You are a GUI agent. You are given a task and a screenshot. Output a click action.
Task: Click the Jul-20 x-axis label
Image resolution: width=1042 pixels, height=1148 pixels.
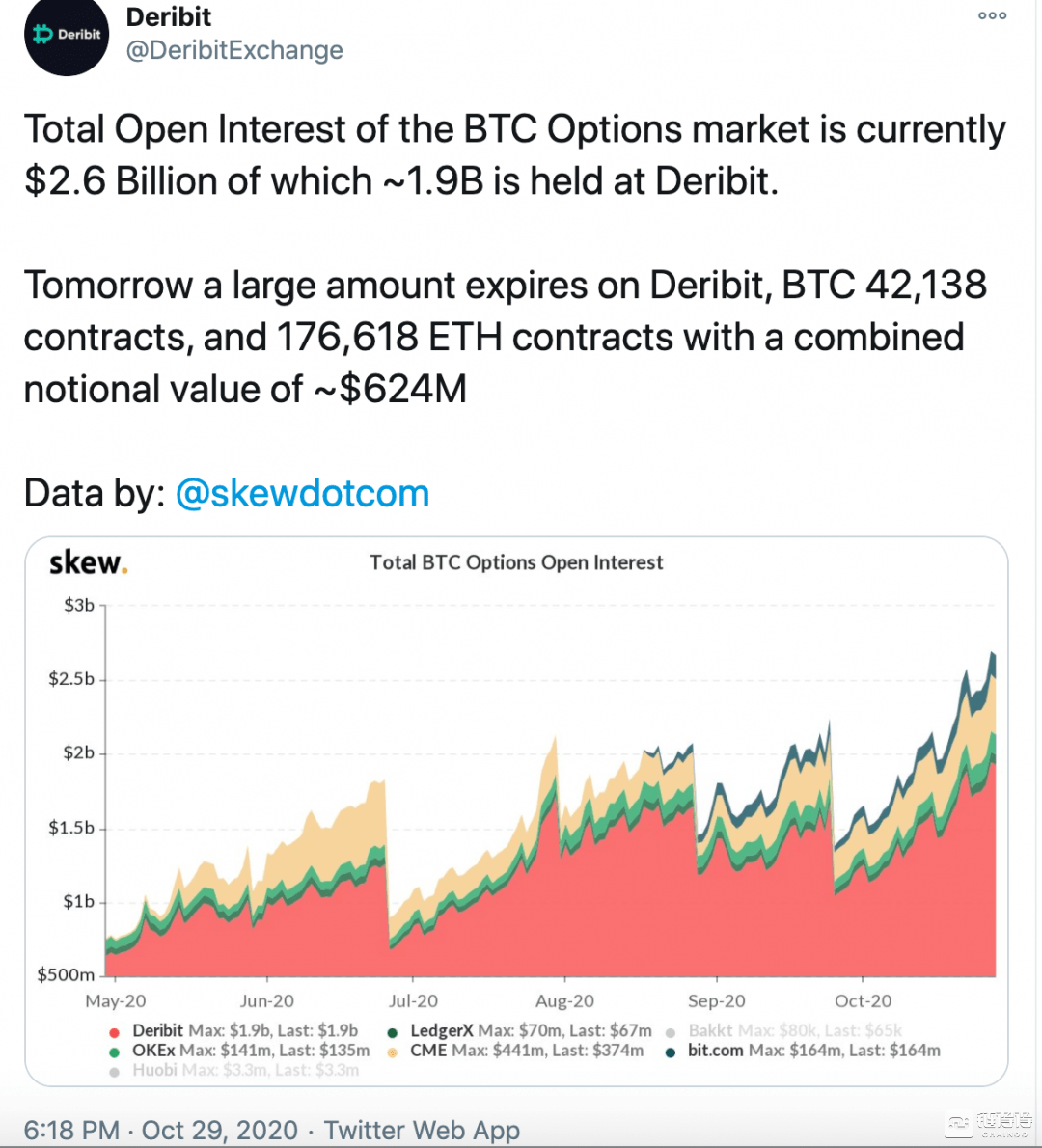pos(413,1001)
